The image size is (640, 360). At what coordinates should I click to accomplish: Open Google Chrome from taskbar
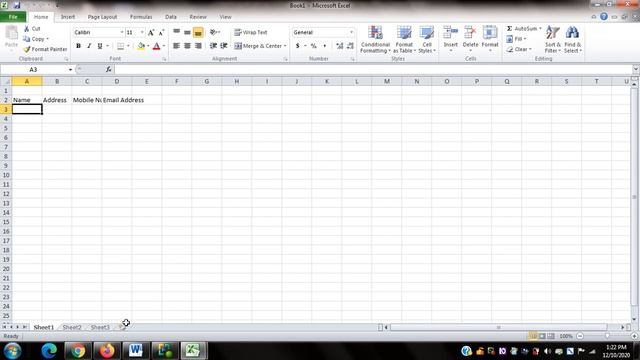point(78,350)
